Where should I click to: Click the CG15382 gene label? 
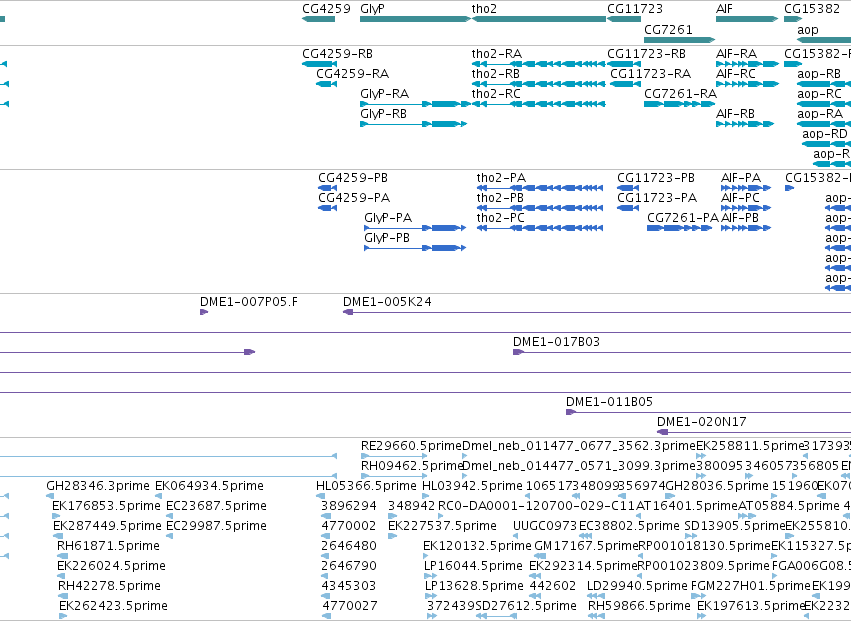[812, 9]
